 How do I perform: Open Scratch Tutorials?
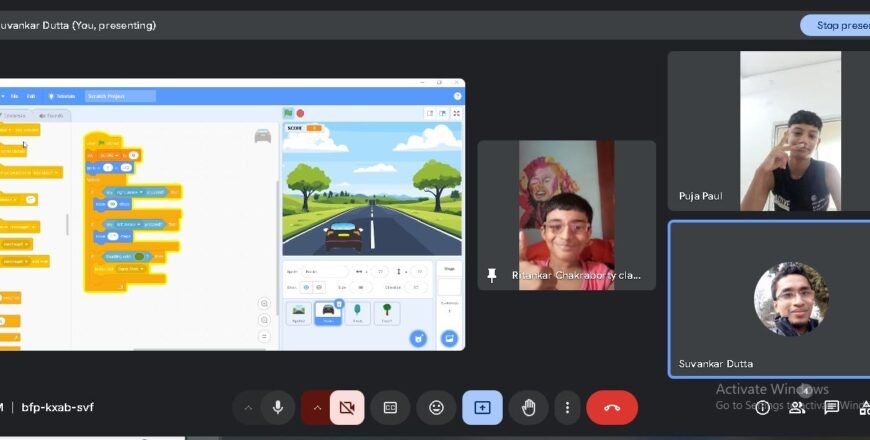62,97
